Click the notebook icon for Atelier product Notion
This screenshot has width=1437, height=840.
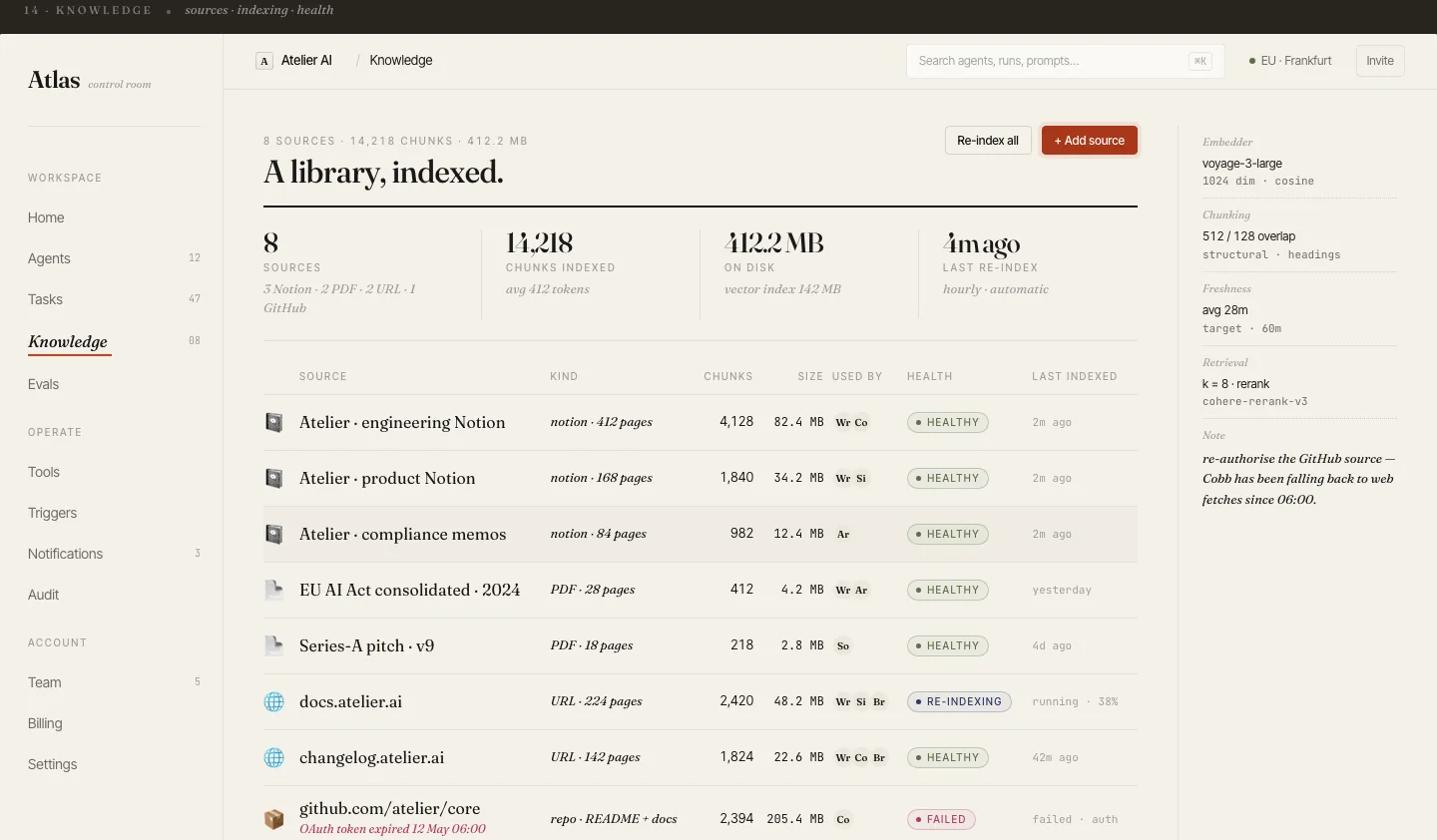click(x=273, y=478)
